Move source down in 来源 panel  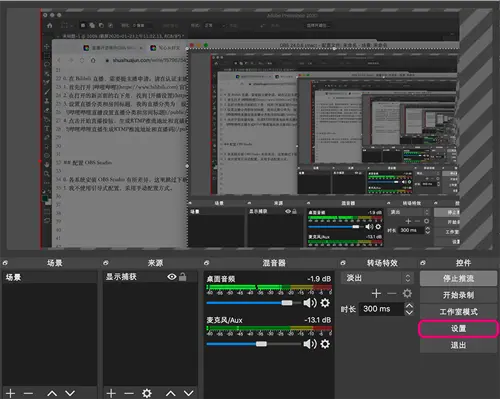point(188,393)
